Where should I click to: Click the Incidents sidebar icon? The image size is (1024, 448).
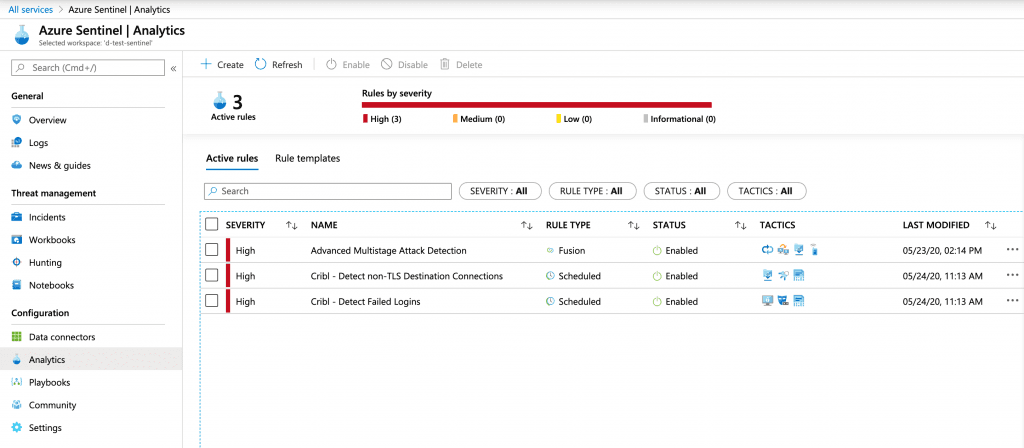click(x=16, y=217)
